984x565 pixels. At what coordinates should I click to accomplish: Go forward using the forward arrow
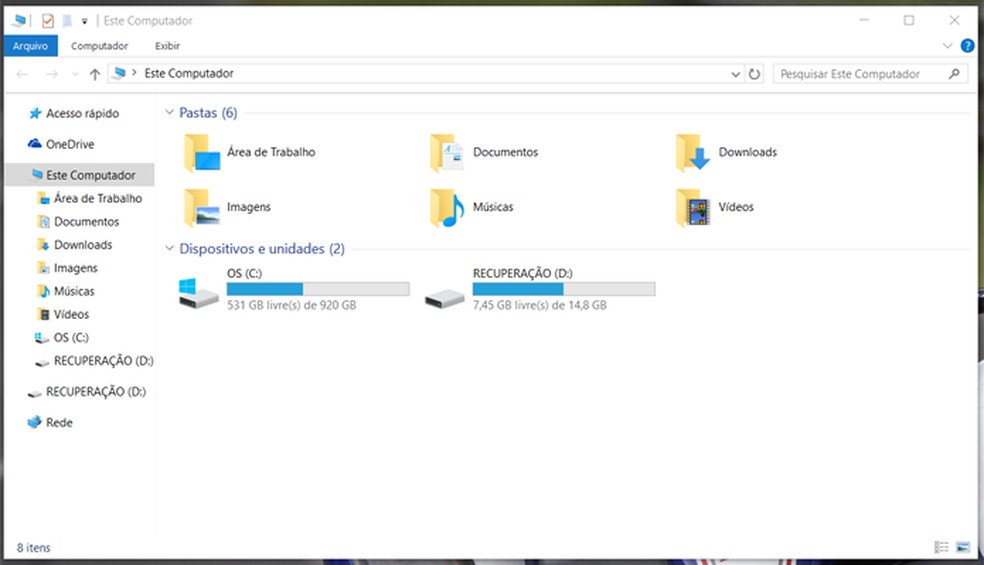pyautogui.click(x=52, y=74)
